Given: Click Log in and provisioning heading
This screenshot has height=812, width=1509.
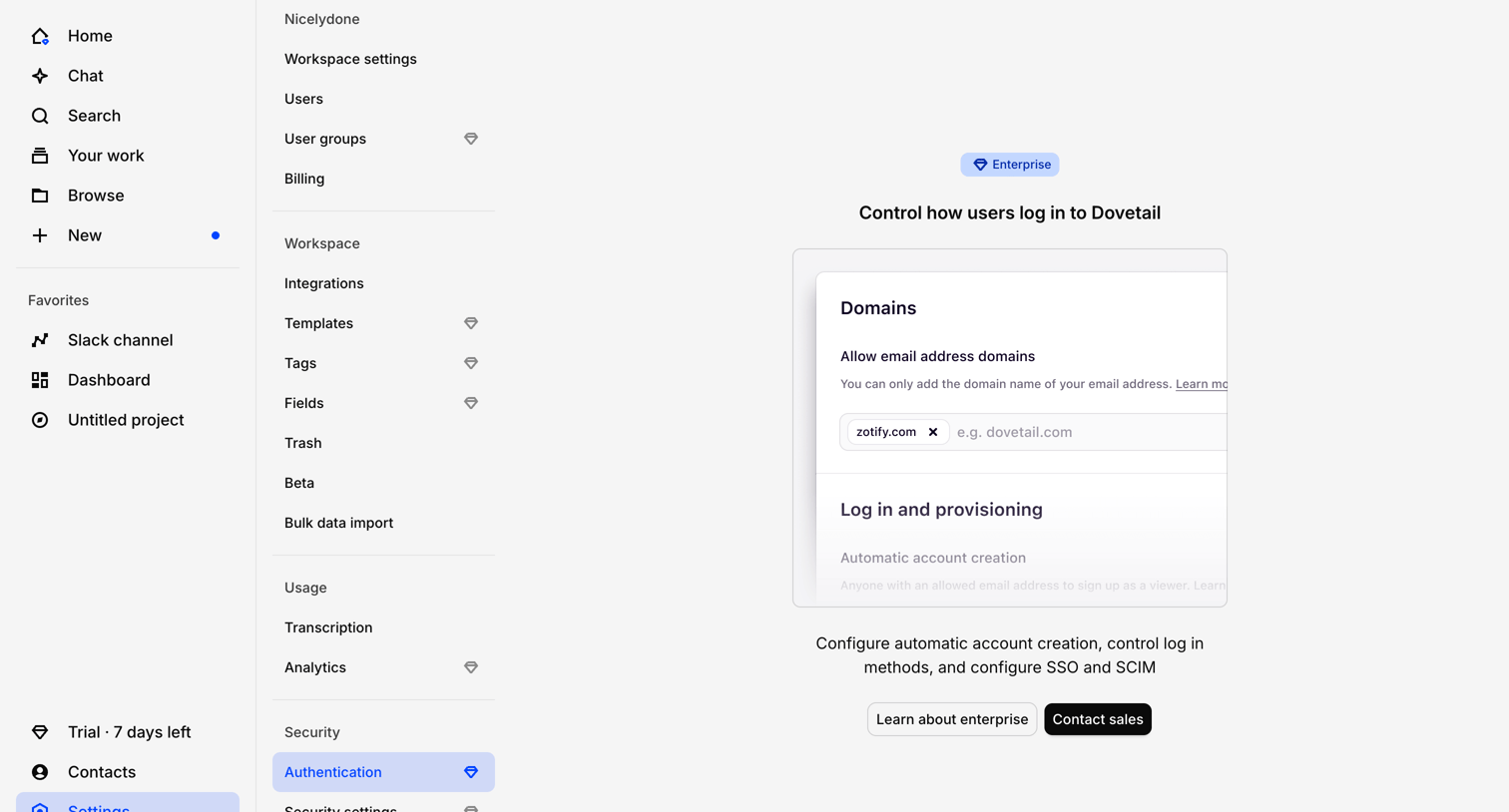Looking at the screenshot, I should click(x=941, y=510).
